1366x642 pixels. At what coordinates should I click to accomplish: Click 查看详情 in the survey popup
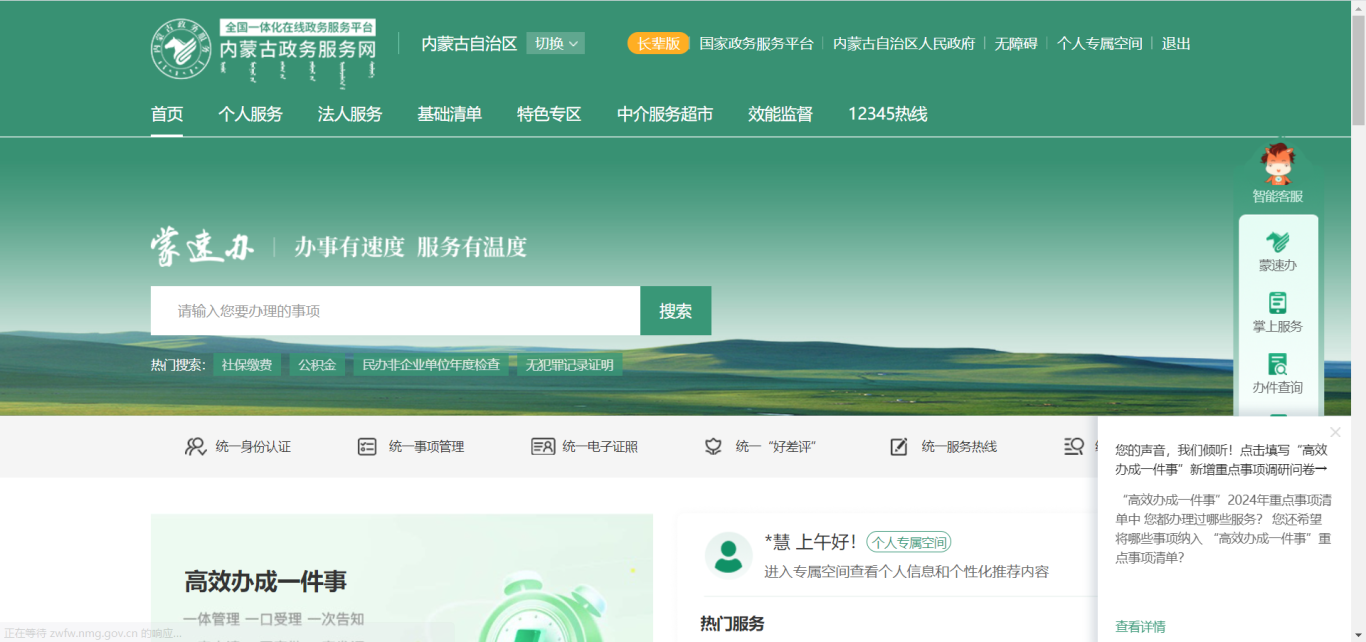(1140, 626)
